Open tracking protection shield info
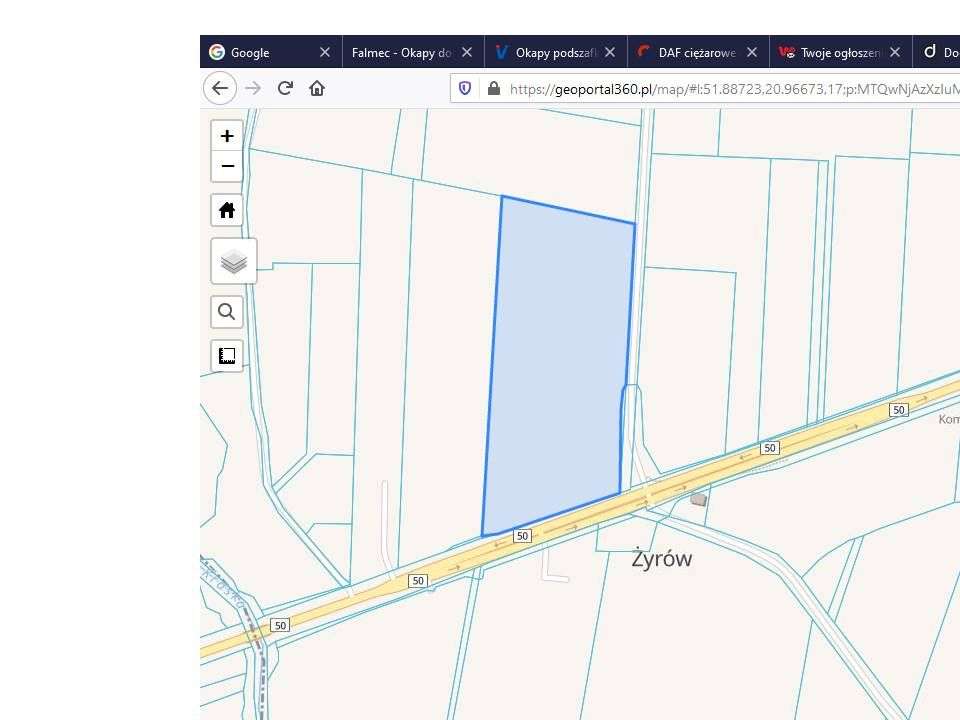960x720 pixels. (x=465, y=89)
